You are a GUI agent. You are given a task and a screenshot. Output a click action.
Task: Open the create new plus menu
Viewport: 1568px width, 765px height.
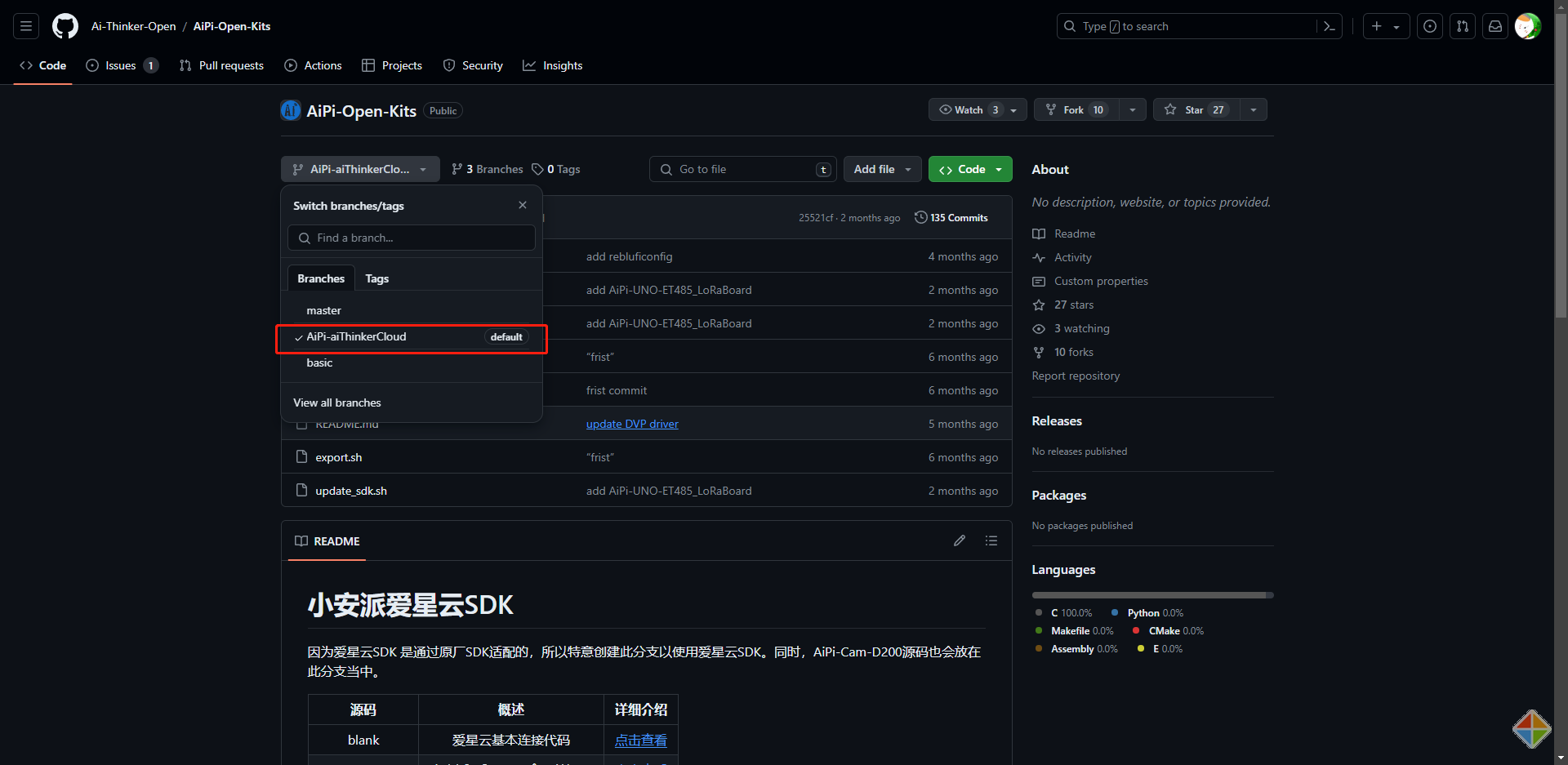(1386, 26)
